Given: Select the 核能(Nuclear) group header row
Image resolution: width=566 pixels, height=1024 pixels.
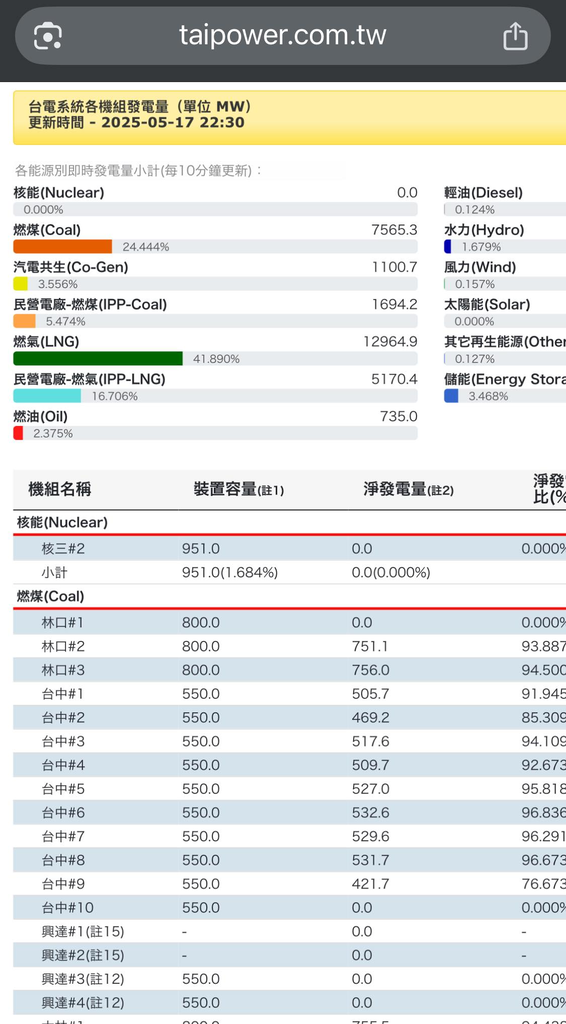Looking at the screenshot, I should tap(289, 522).
